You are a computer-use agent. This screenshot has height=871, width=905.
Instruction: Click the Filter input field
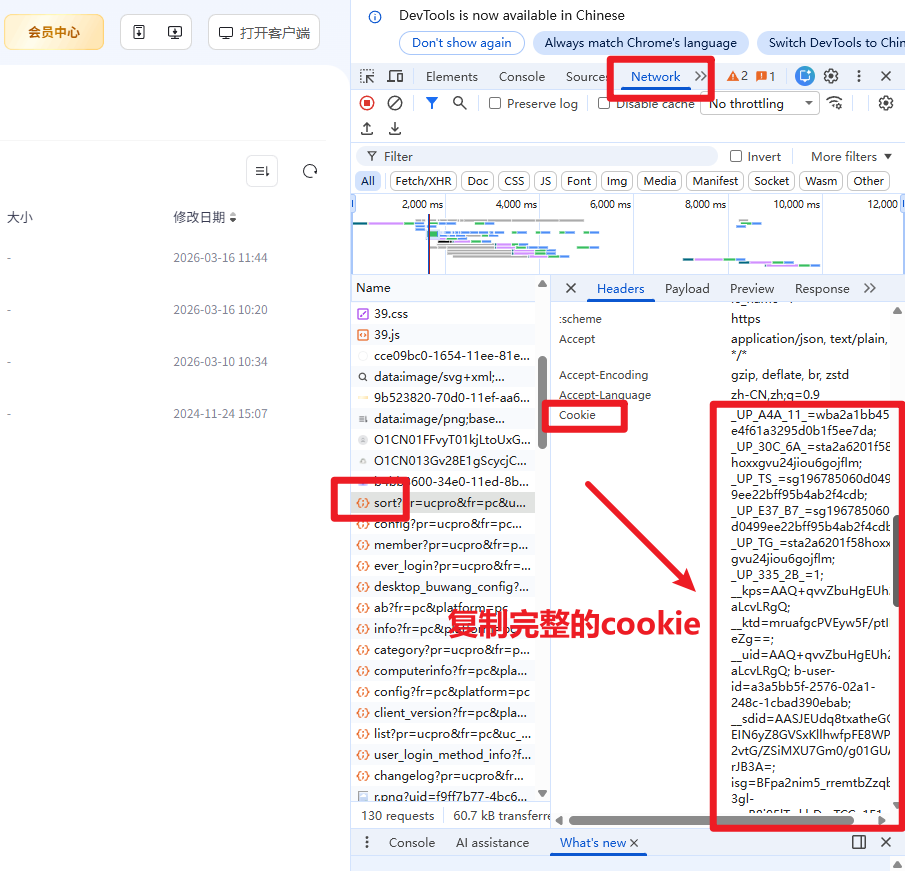pos(536,156)
